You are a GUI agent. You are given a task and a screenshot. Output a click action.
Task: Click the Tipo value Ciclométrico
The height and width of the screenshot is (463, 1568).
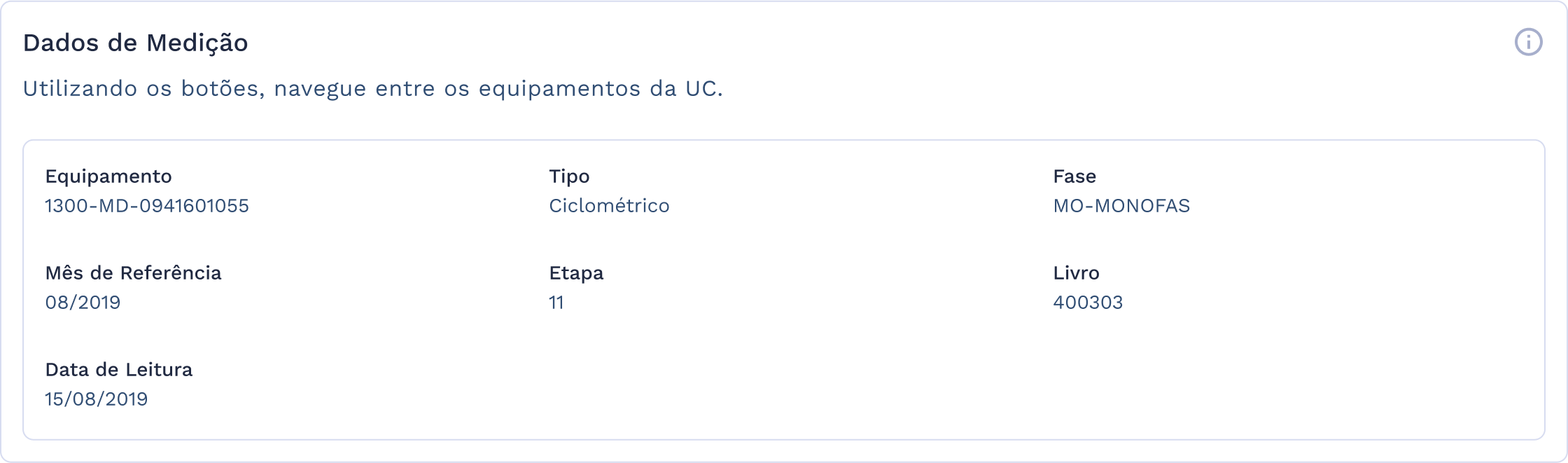click(610, 205)
